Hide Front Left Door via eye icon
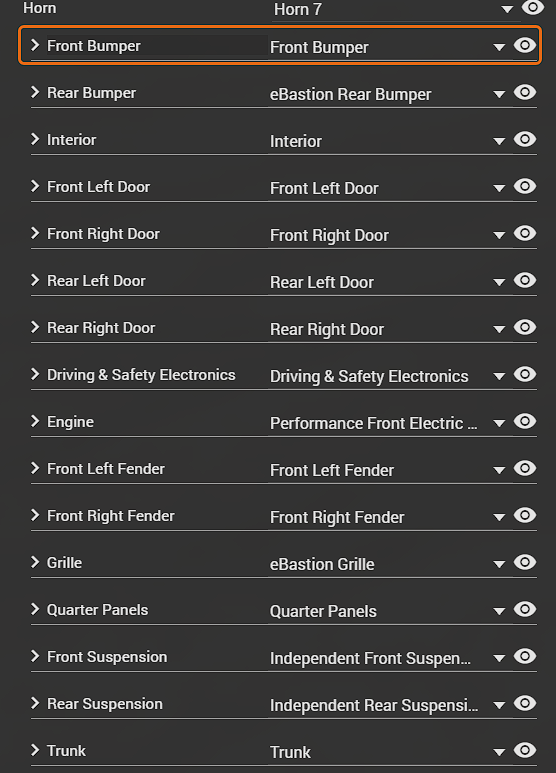Viewport: 556px width, 773px height. point(524,186)
